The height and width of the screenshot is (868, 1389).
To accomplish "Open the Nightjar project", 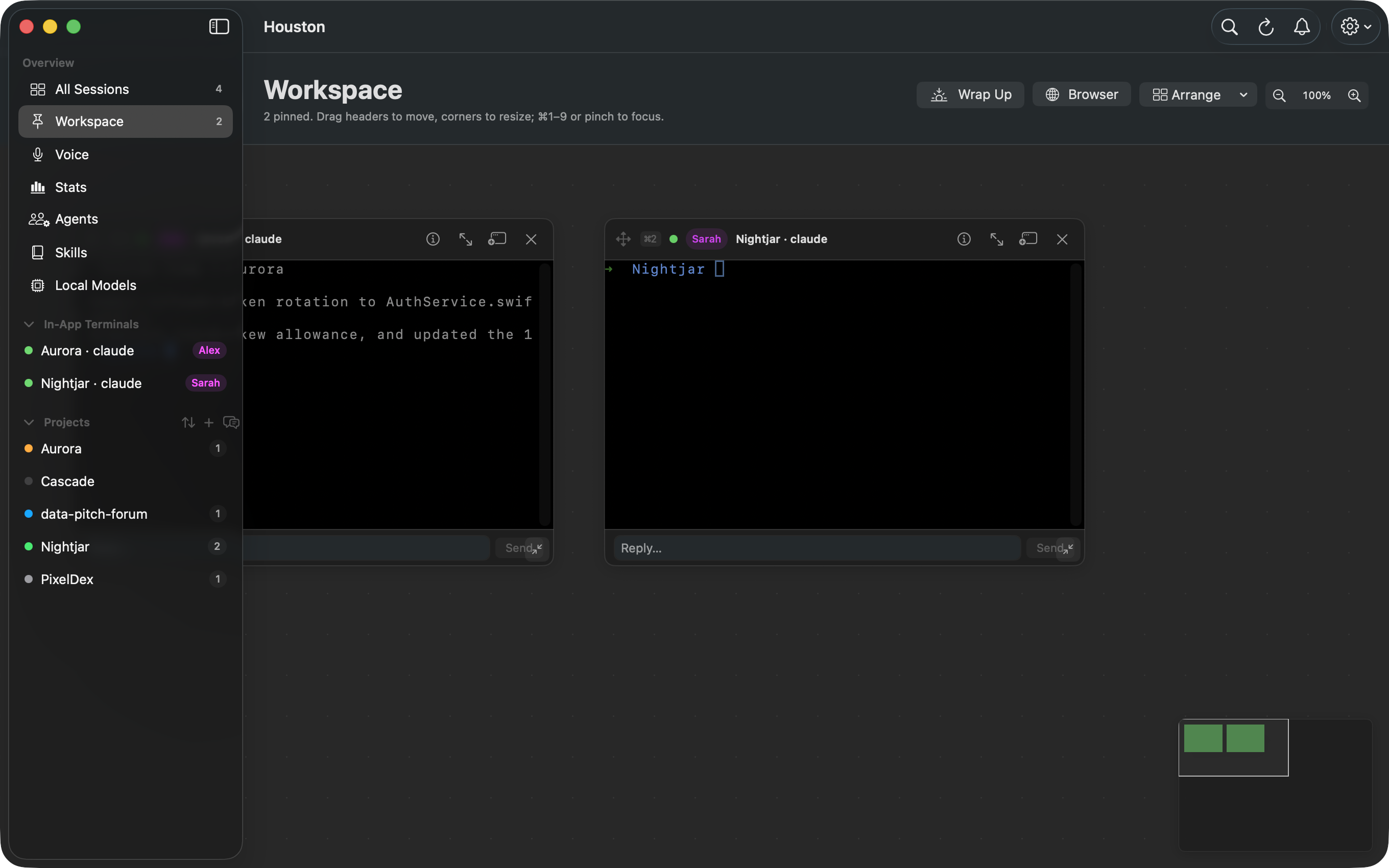I will point(125,546).
